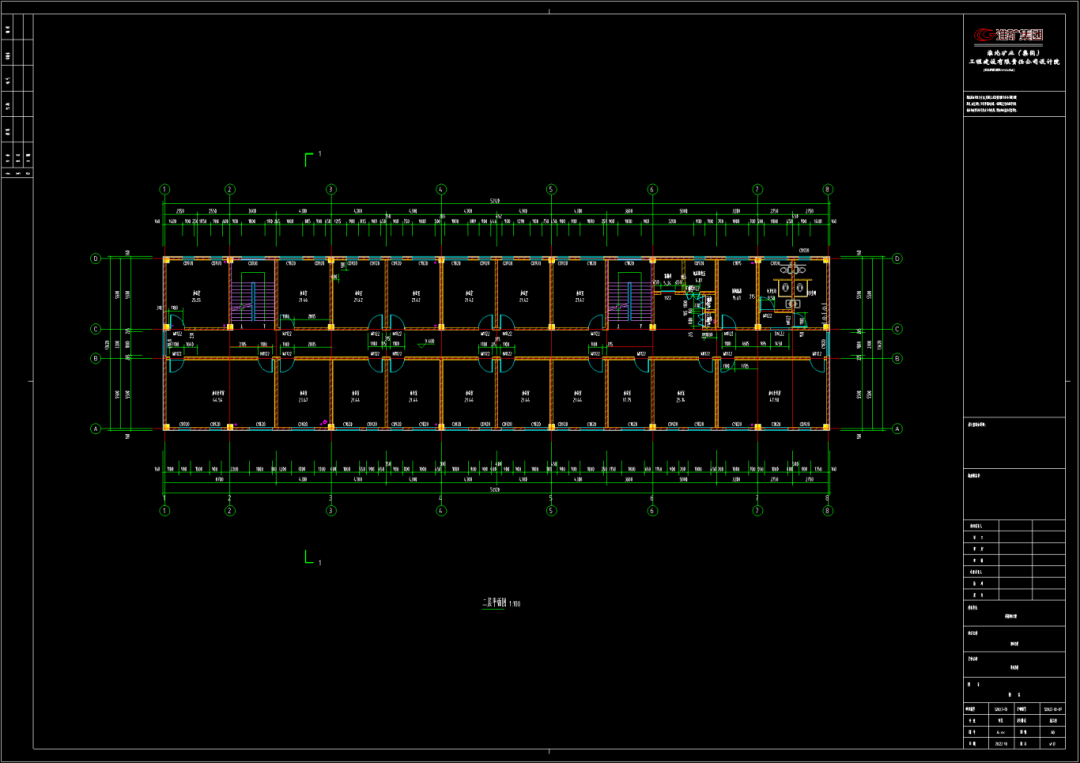Image resolution: width=1080 pixels, height=763 pixels.
Task: Click axis bubble D on the left side
Action: (x=96, y=258)
